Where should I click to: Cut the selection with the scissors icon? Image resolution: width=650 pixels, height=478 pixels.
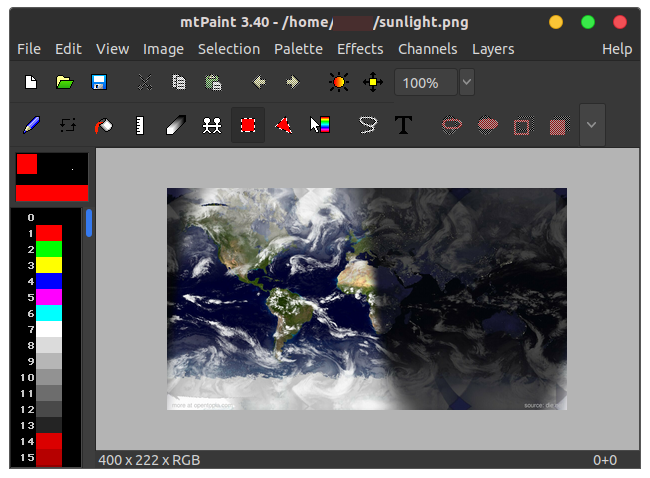[145, 82]
